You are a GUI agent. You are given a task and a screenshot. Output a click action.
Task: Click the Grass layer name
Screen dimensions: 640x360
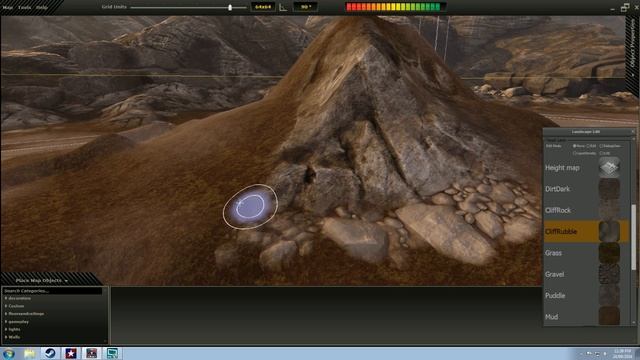[x=553, y=253]
